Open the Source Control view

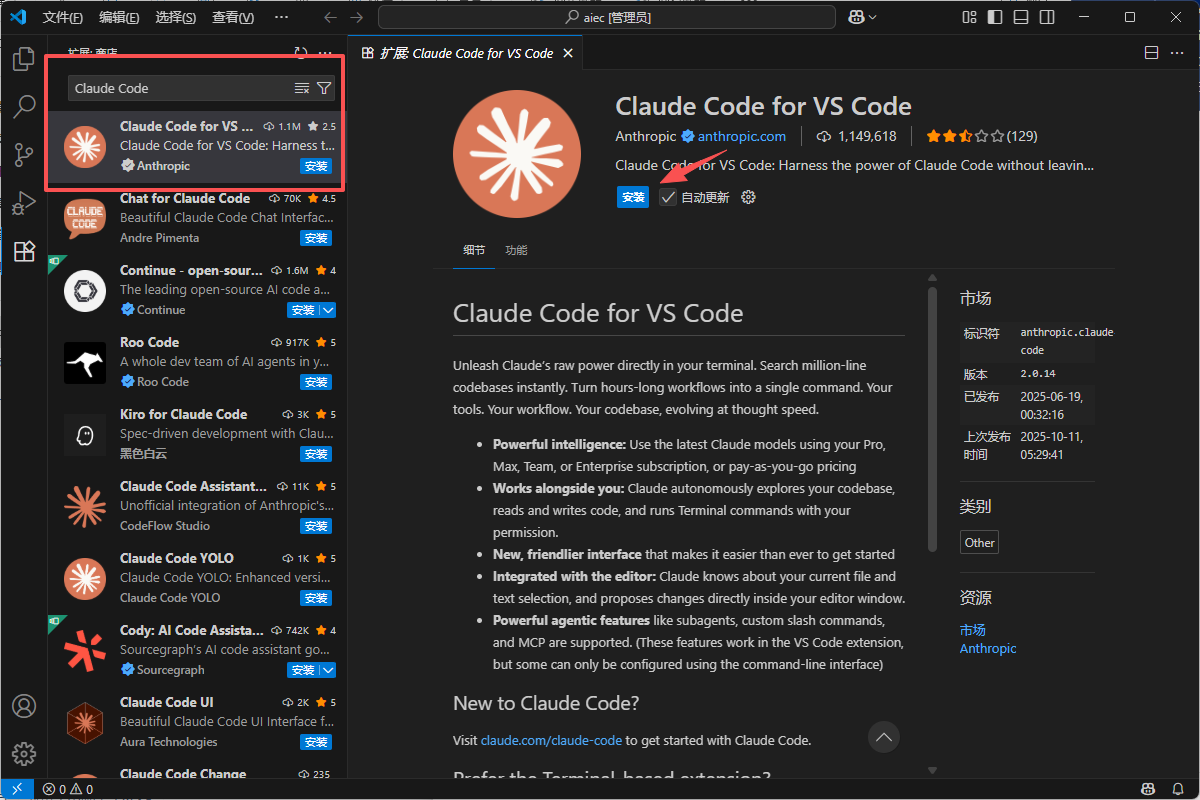click(24, 155)
